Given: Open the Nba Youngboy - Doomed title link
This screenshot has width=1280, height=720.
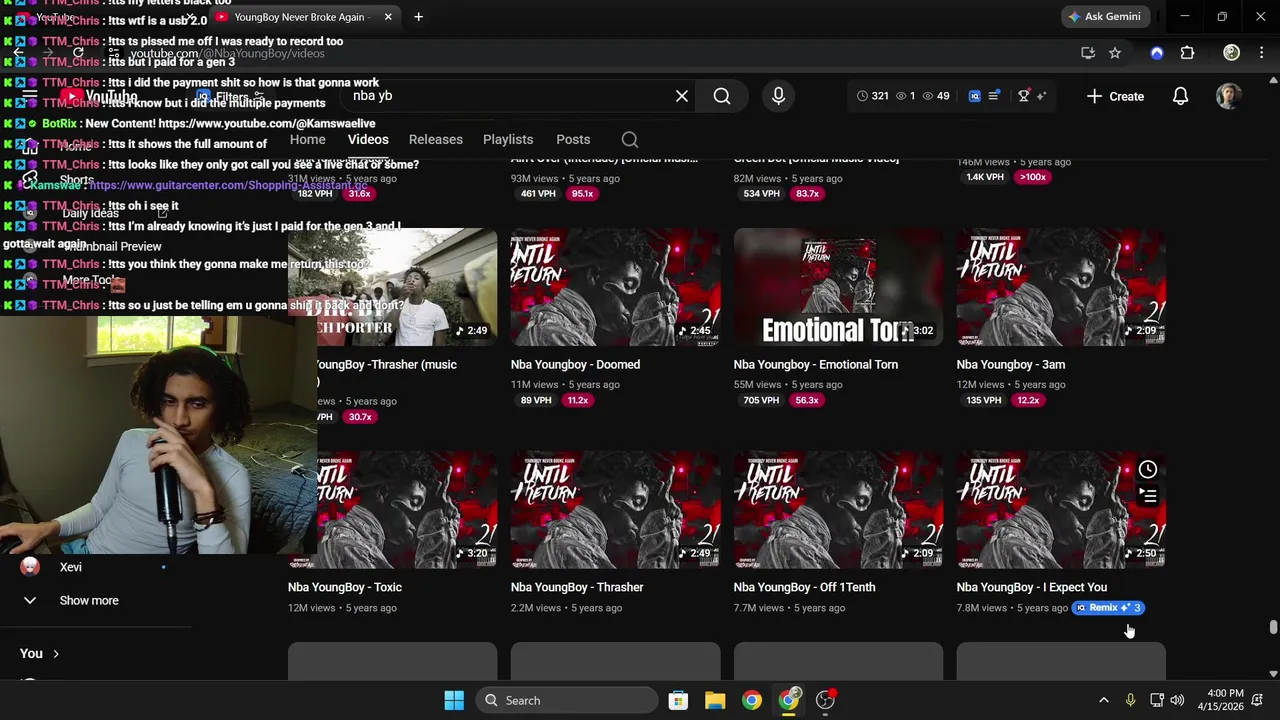Looking at the screenshot, I should pos(575,365).
